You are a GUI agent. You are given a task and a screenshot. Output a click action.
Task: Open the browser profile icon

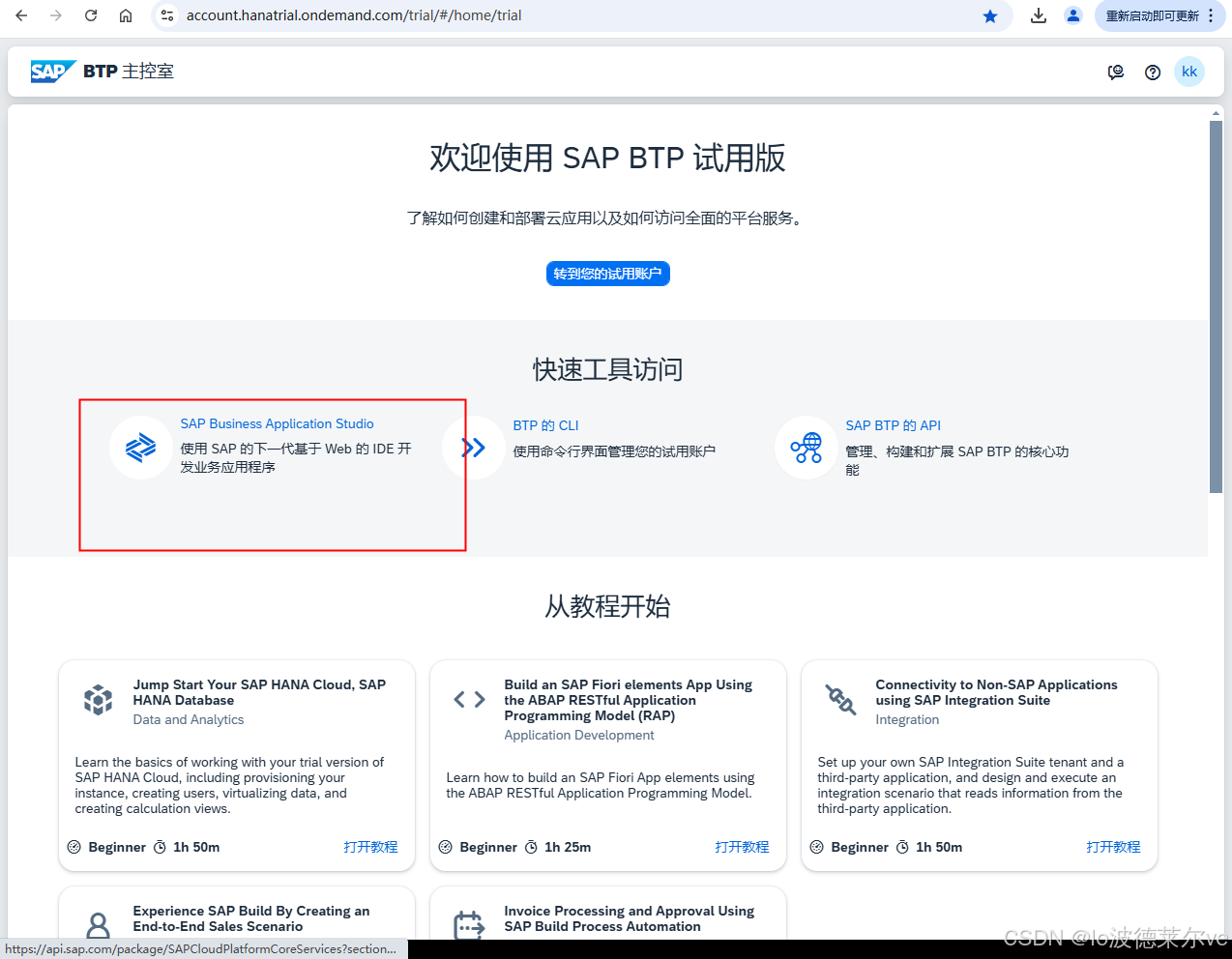pyautogui.click(x=1073, y=15)
